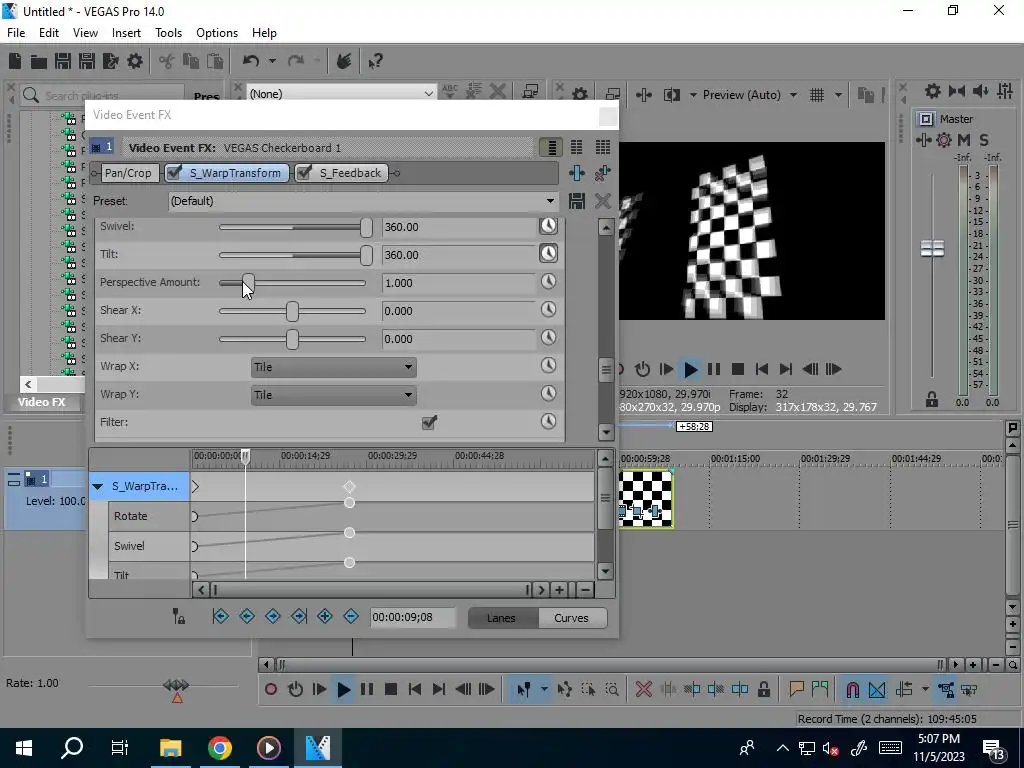Open the edit tool selection dropdown arrow
1024x768 pixels.
coord(544,690)
